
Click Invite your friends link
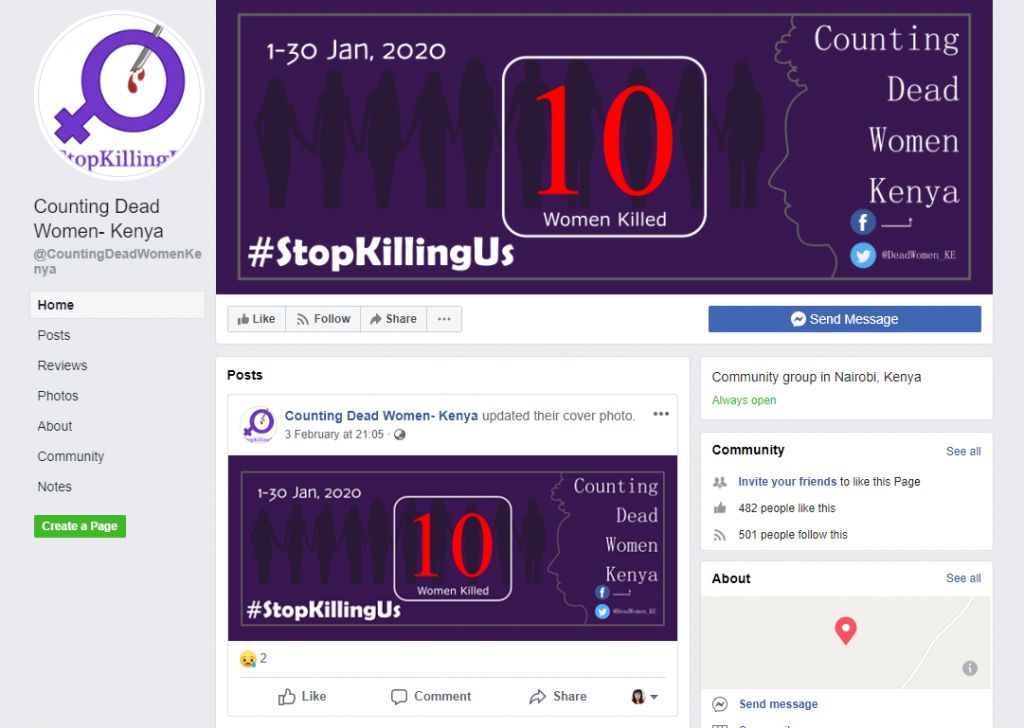(x=787, y=482)
